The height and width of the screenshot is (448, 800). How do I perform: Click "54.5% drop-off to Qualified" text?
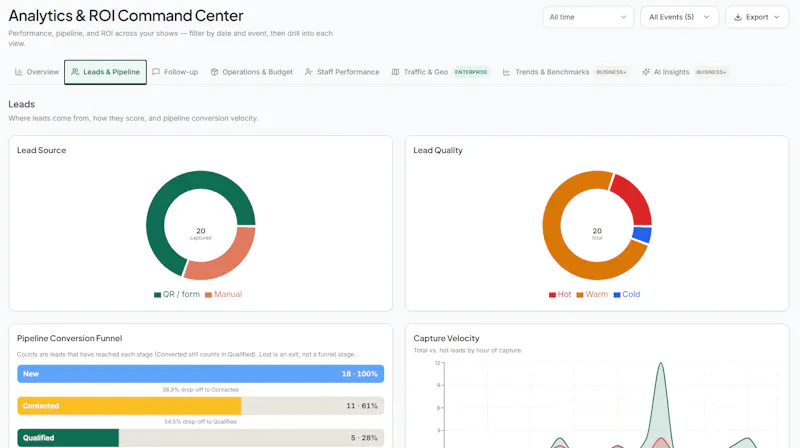tap(201, 422)
